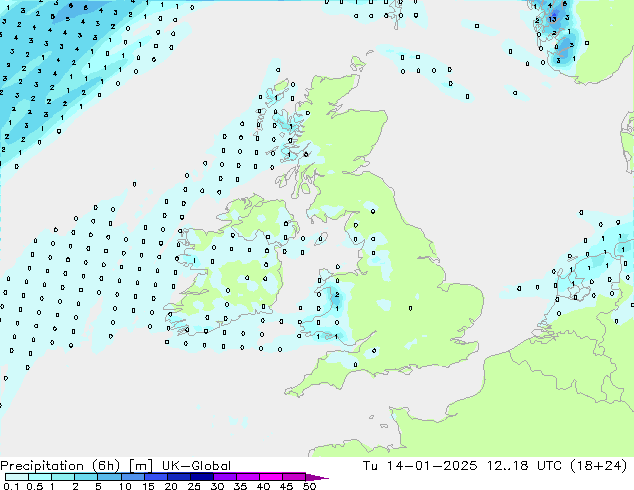Click the "30" legend scale label
The image size is (634, 490).
coord(217,486)
